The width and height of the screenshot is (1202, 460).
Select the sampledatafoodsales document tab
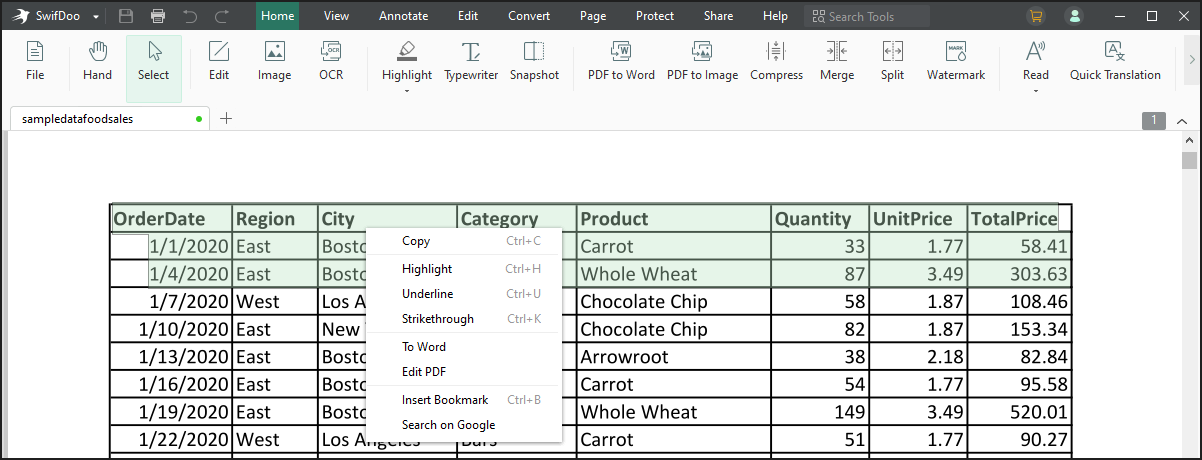[x=108, y=118]
